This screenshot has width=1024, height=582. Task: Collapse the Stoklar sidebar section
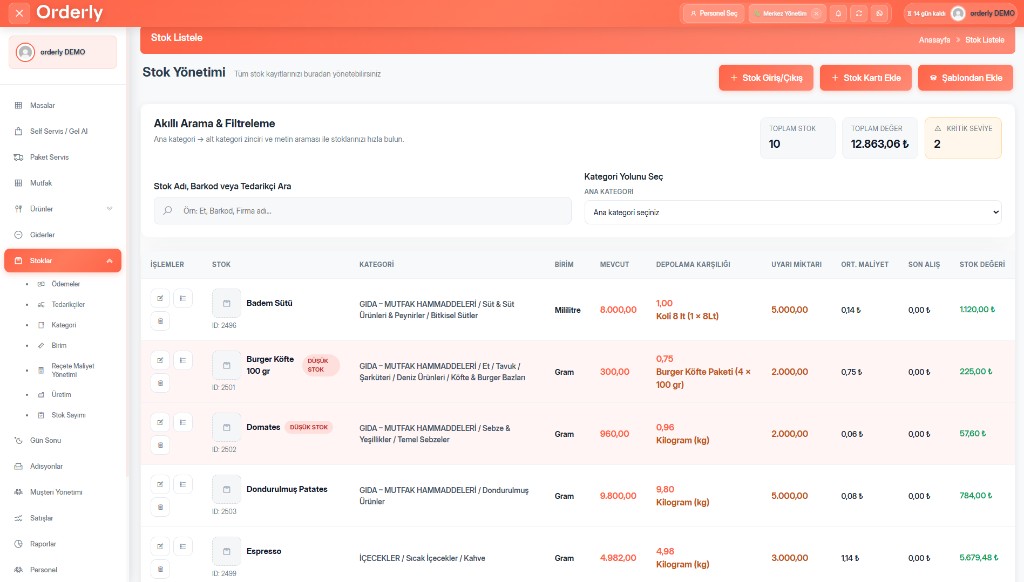tap(108, 261)
